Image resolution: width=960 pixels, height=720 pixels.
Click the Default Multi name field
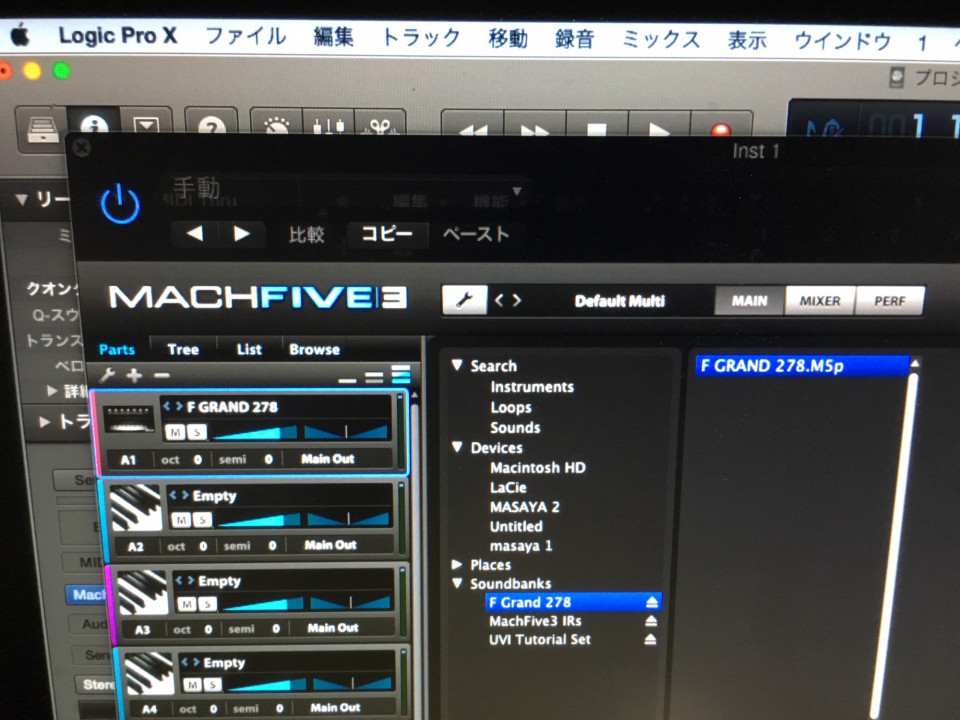(x=620, y=301)
